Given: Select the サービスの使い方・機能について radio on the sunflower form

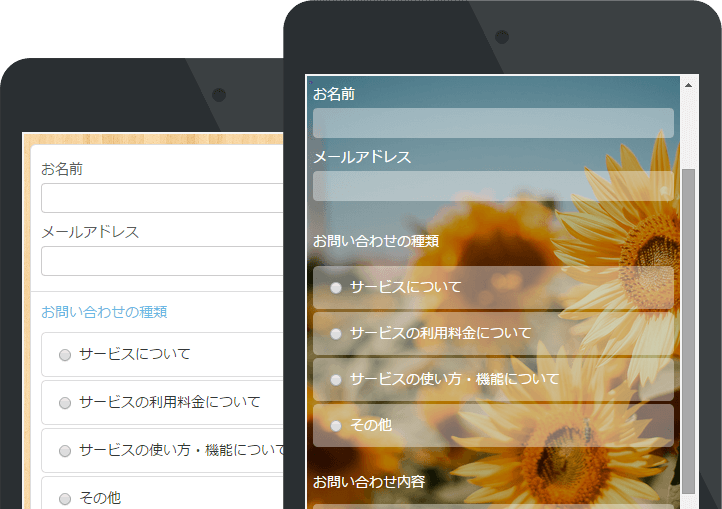Looking at the screenshot, I should tap(336, 380).
